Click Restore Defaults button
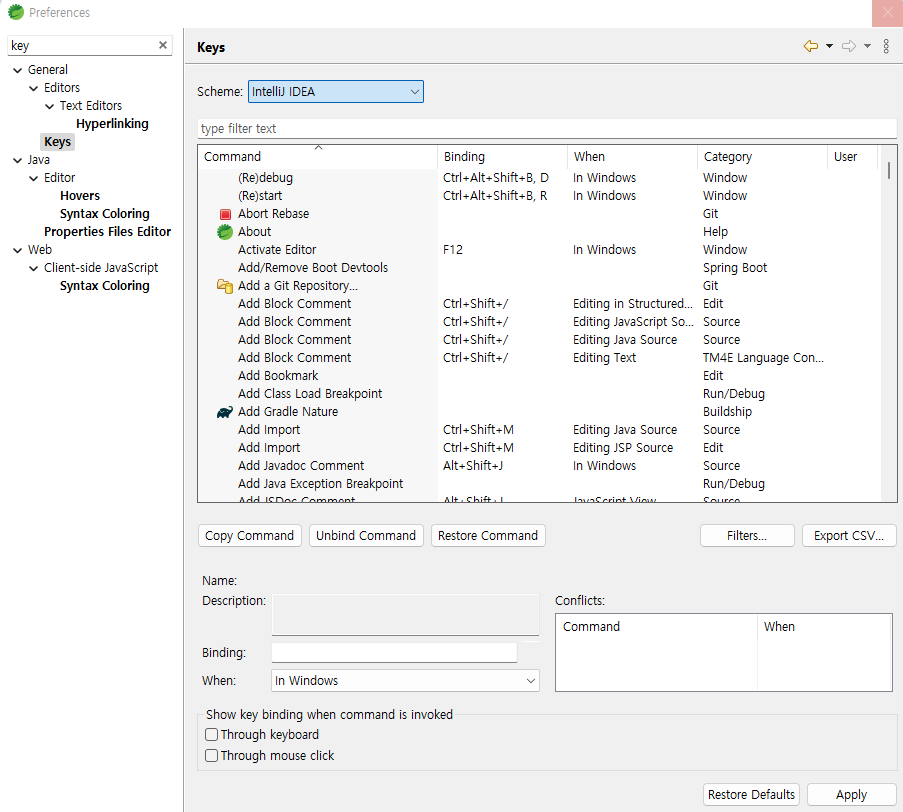The height and width of the screenshot is (812, 903). click(751, 795)
